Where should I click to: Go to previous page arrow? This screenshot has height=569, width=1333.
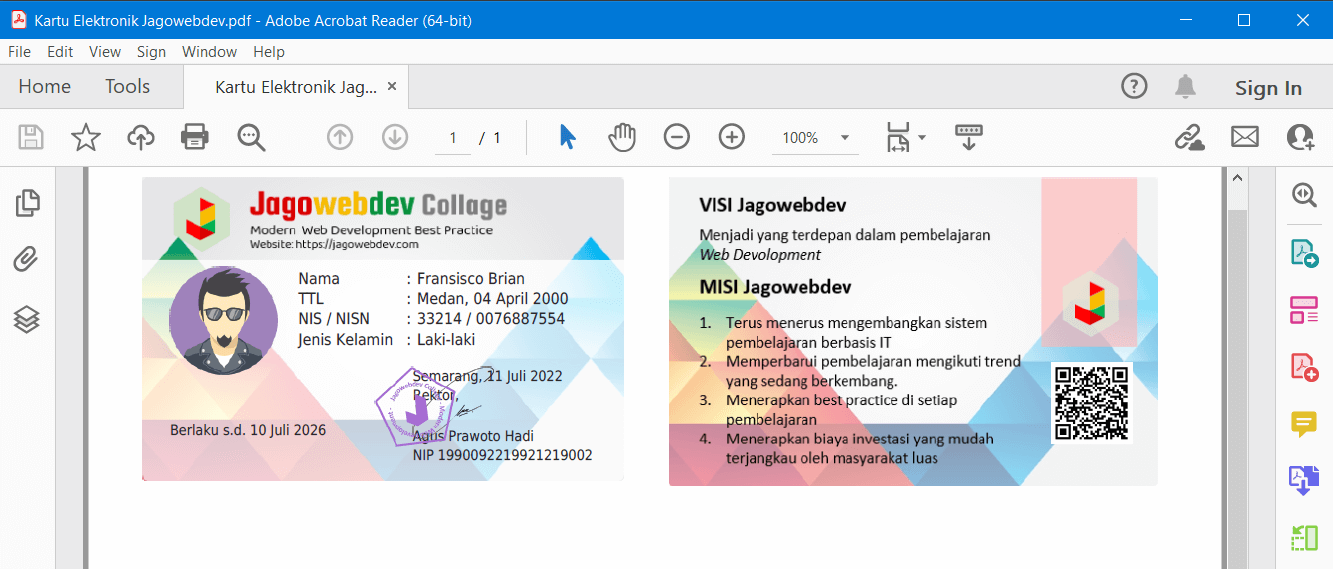tap(340, 137)
